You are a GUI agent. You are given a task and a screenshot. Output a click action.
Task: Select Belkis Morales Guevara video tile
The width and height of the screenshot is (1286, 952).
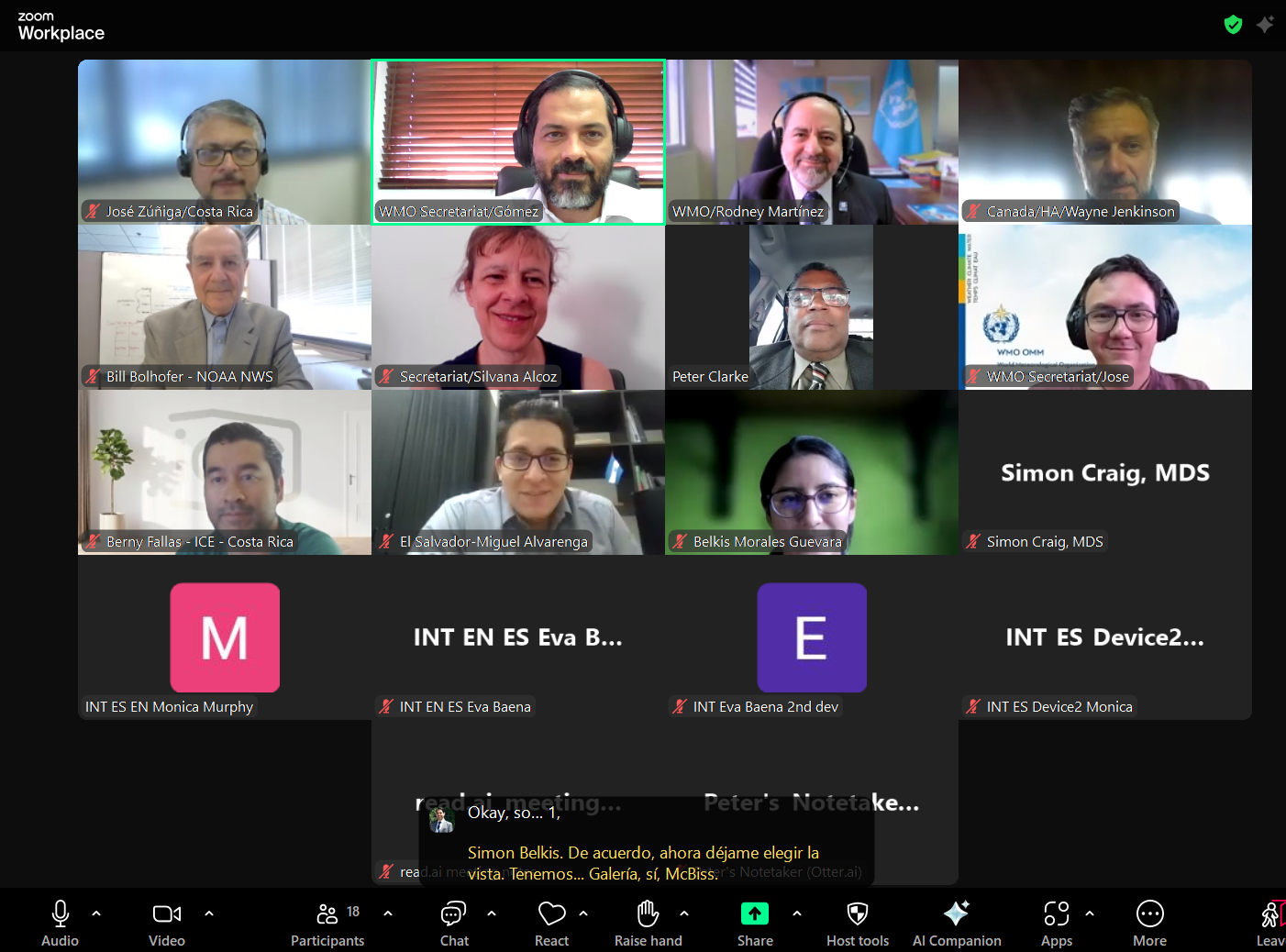(812, 472)
